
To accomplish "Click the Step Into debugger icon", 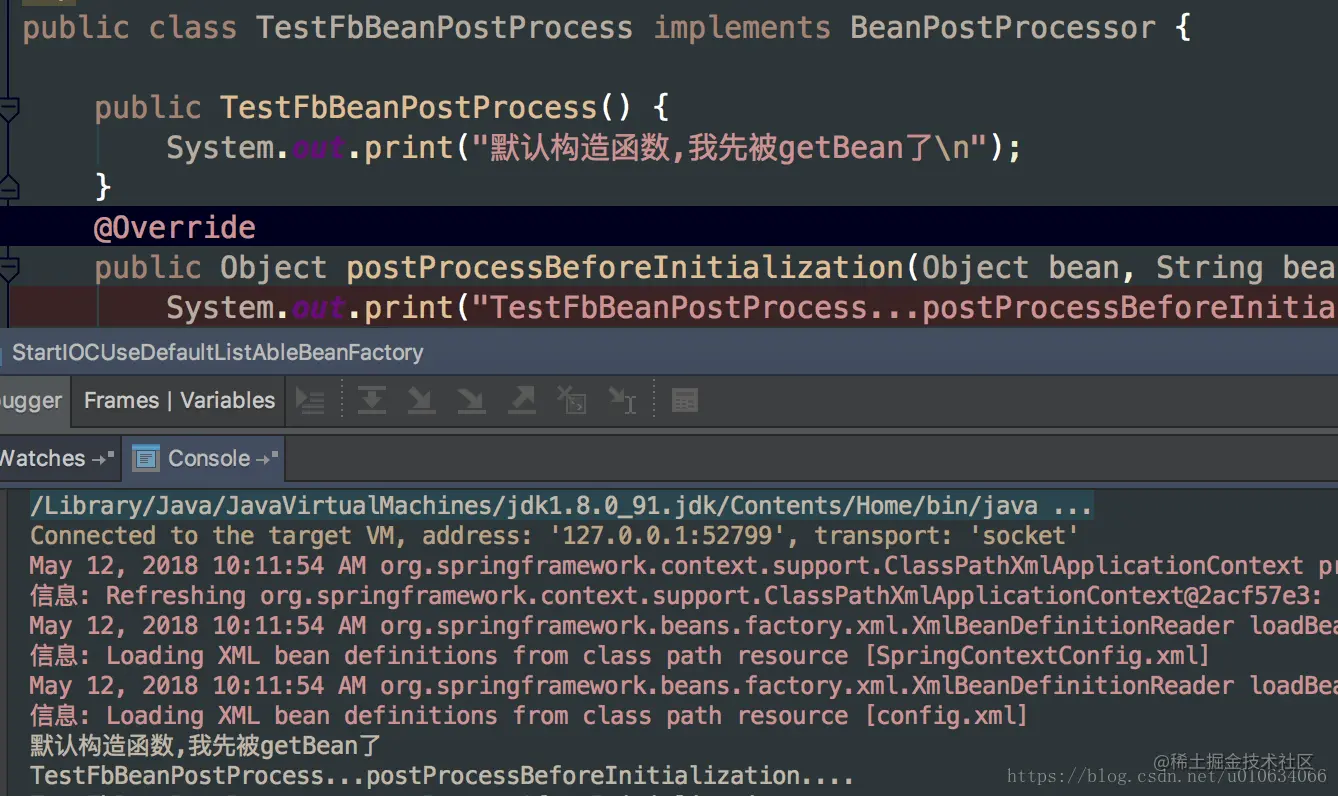I will coord(421,401).
